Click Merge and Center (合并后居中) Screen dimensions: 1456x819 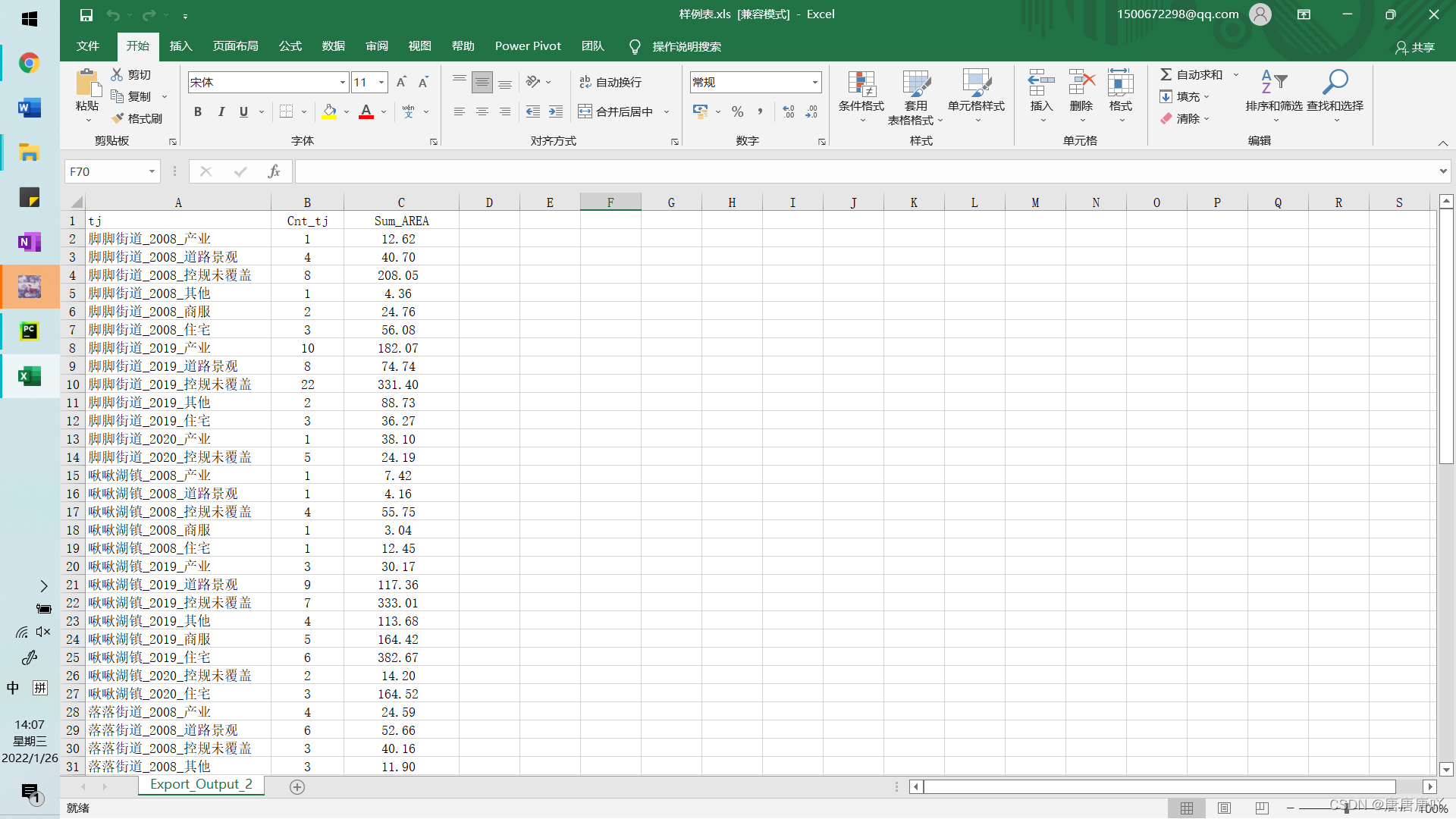[x=616, y=111]
